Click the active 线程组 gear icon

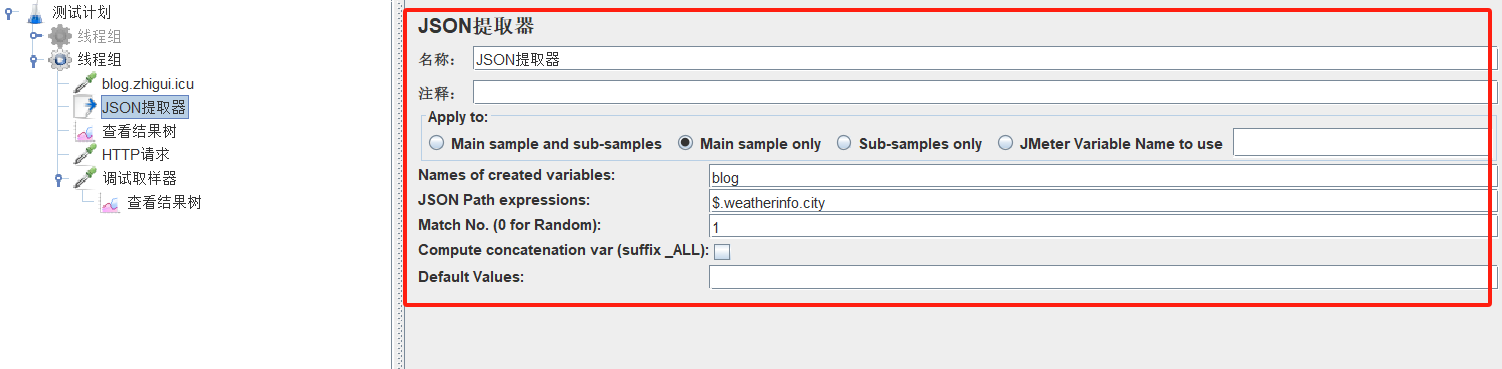pyautogui.click(x=60, y=60)
